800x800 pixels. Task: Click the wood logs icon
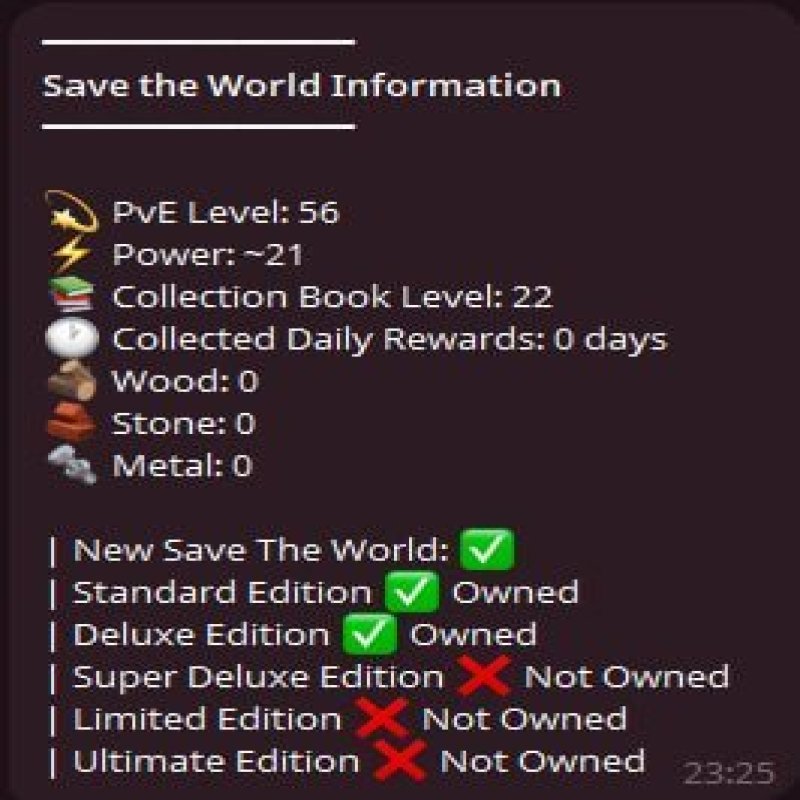click(72, 381)
